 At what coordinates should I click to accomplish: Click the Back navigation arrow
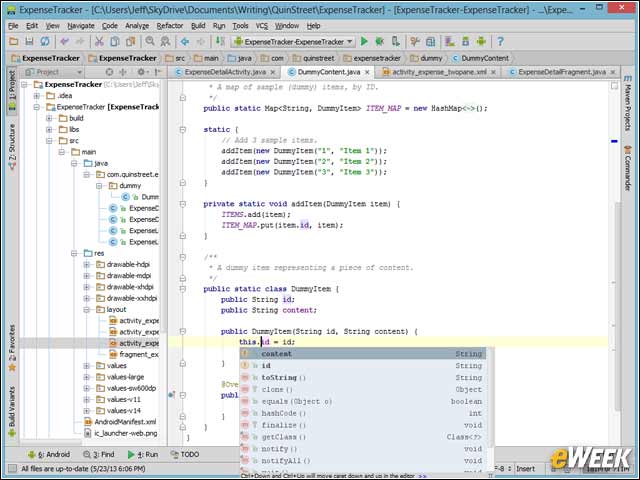185,41
